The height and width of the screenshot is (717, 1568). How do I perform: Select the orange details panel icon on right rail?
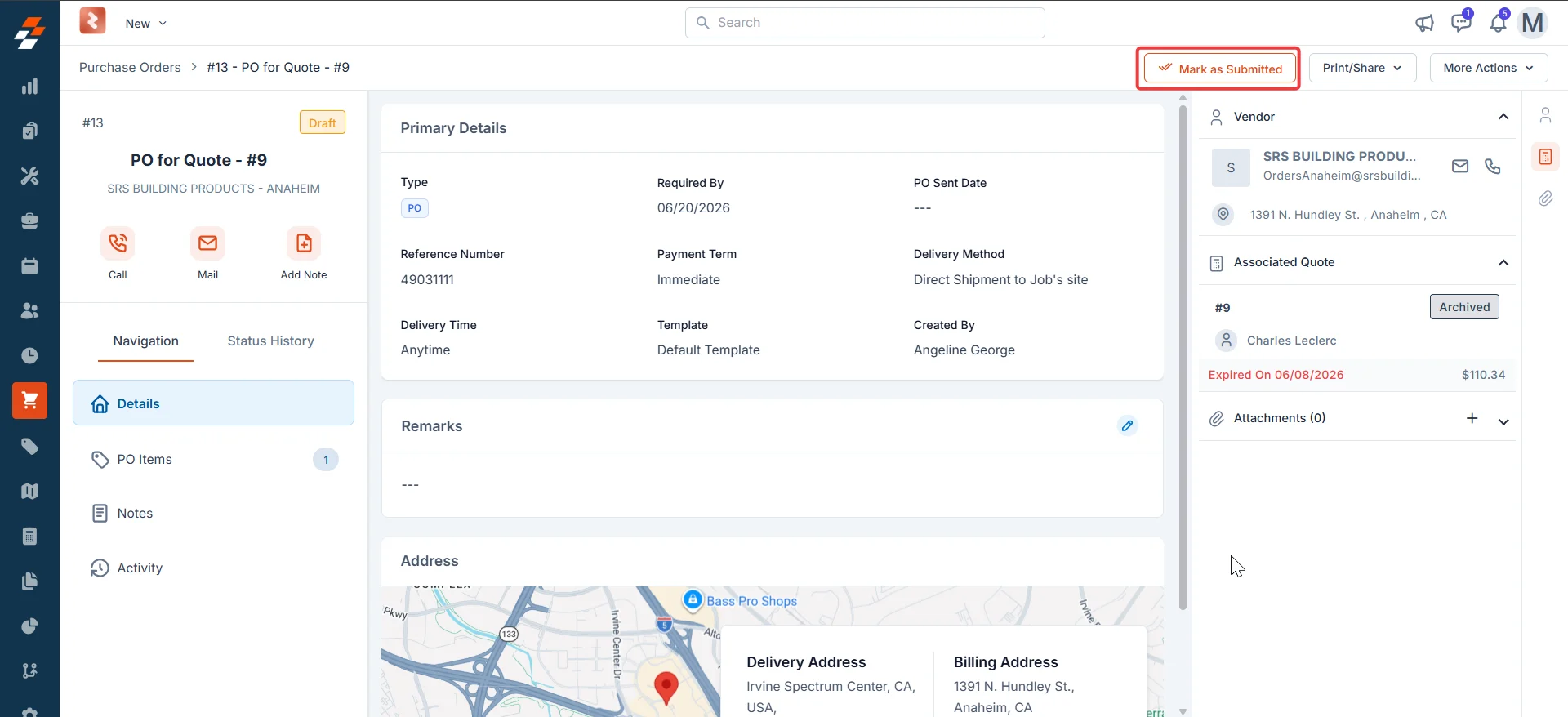pos(1545,157)
